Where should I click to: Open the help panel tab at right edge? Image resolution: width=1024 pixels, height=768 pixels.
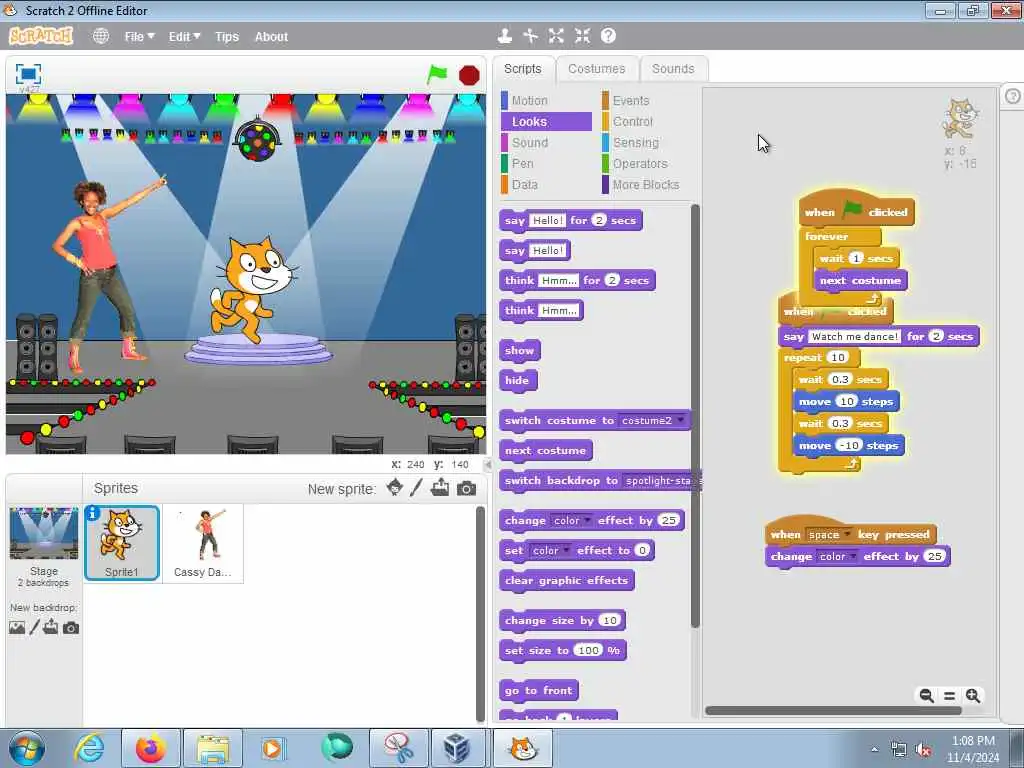(1012, 97)
